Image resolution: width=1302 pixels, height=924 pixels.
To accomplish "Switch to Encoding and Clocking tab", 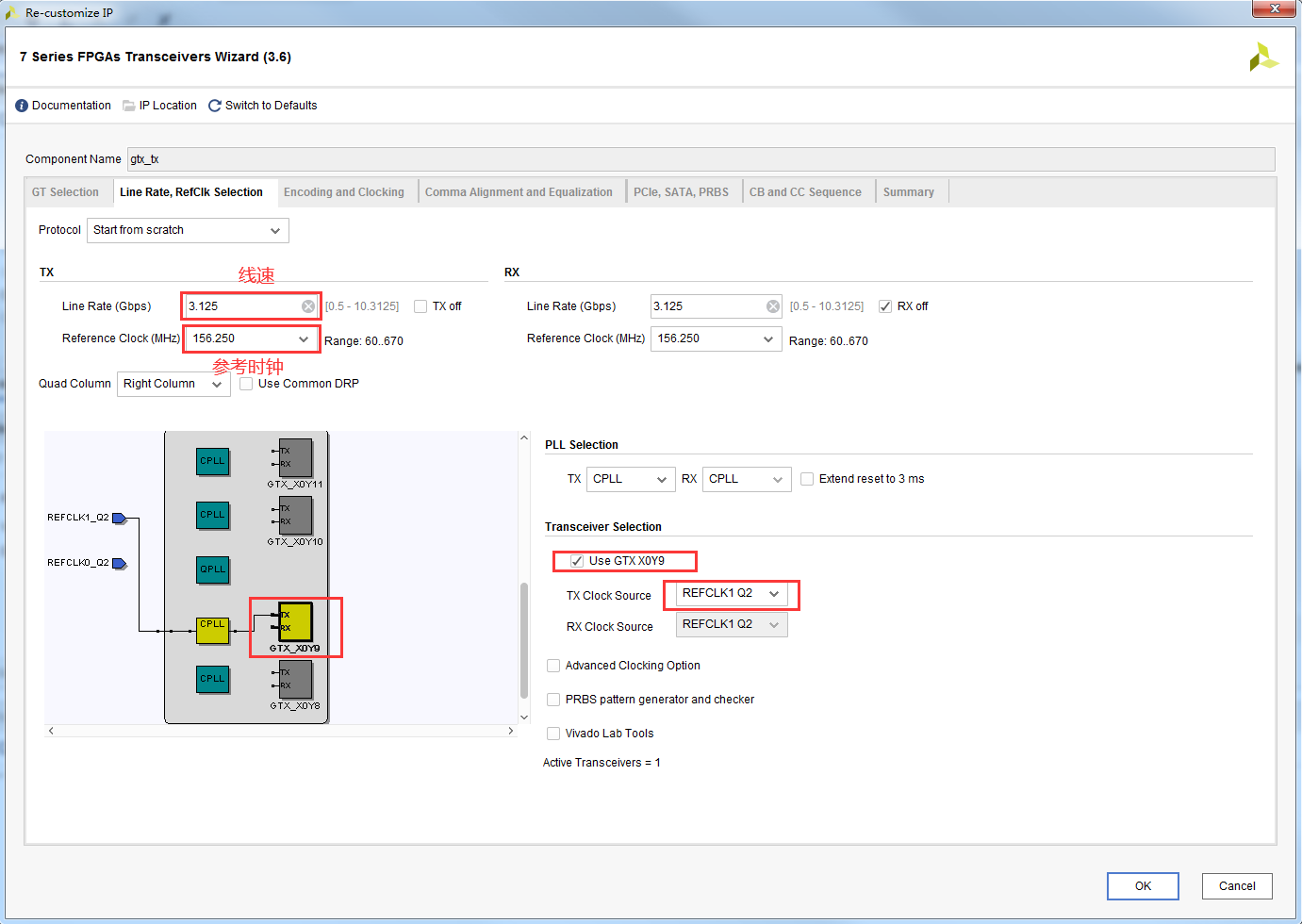I will pyautogui.click(x=344, y=192).
